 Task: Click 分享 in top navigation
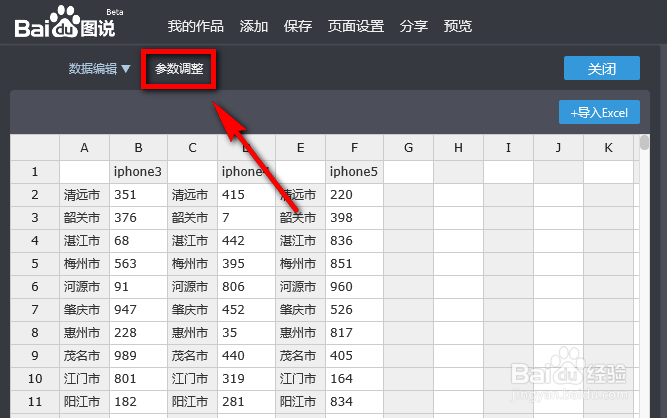tap(413, 26)
